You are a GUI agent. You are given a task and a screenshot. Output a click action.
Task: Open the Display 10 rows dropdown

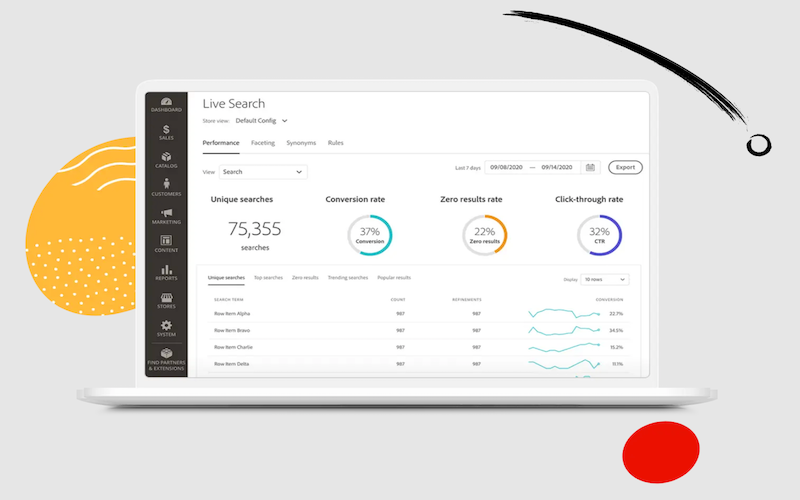[x=605, y=280]
